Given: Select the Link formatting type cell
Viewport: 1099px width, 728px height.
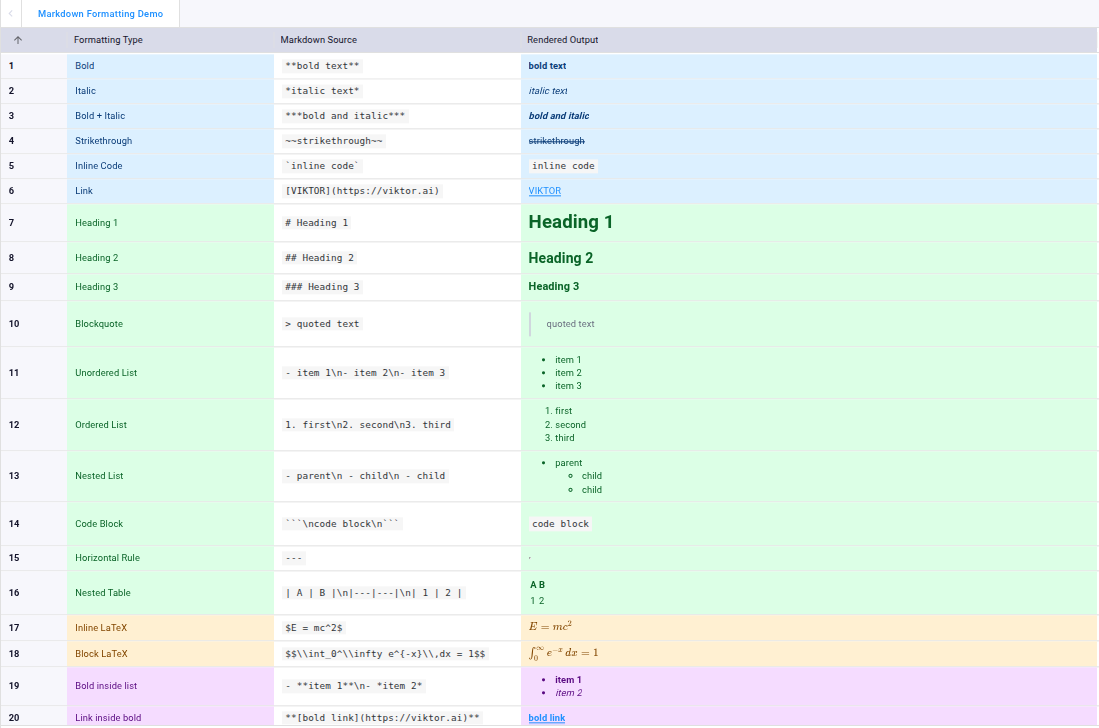Looking at the screenshot, I should [170, 191].
